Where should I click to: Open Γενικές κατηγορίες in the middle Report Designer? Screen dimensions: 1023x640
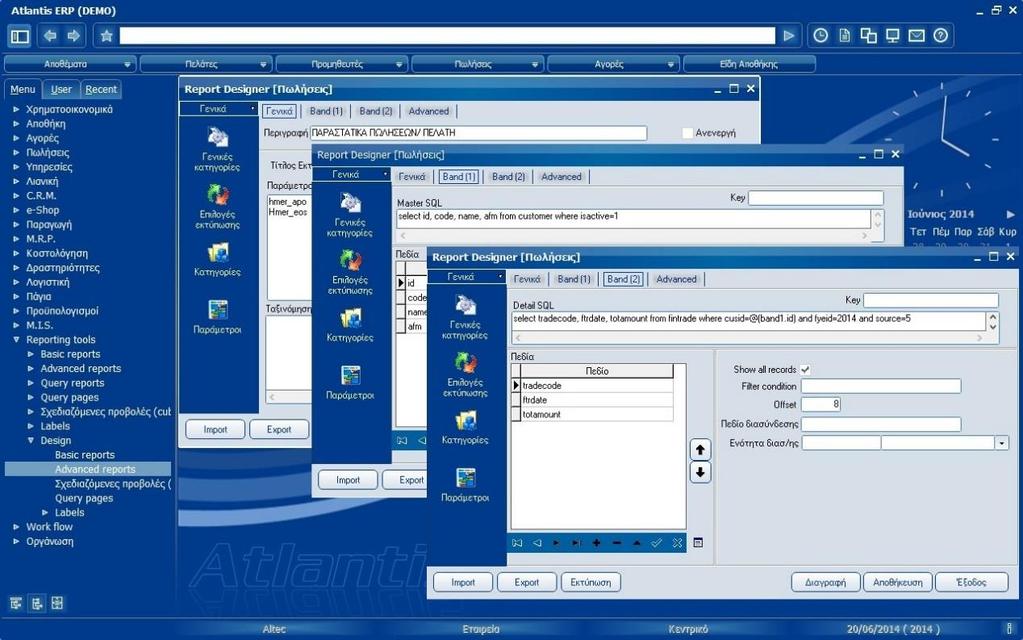tap(350, 215)
